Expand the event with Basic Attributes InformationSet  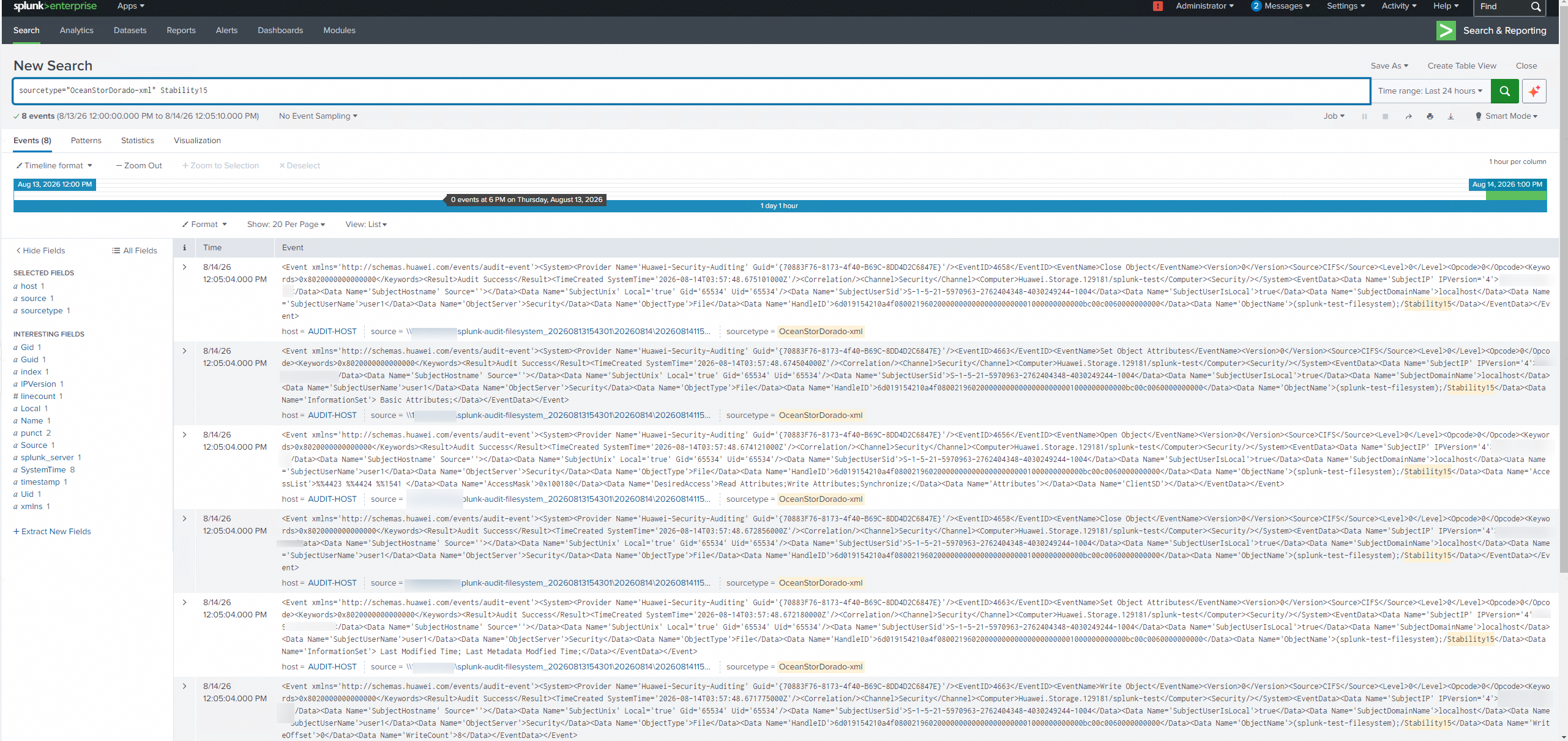pyautogui.click(x=184, y=351)
